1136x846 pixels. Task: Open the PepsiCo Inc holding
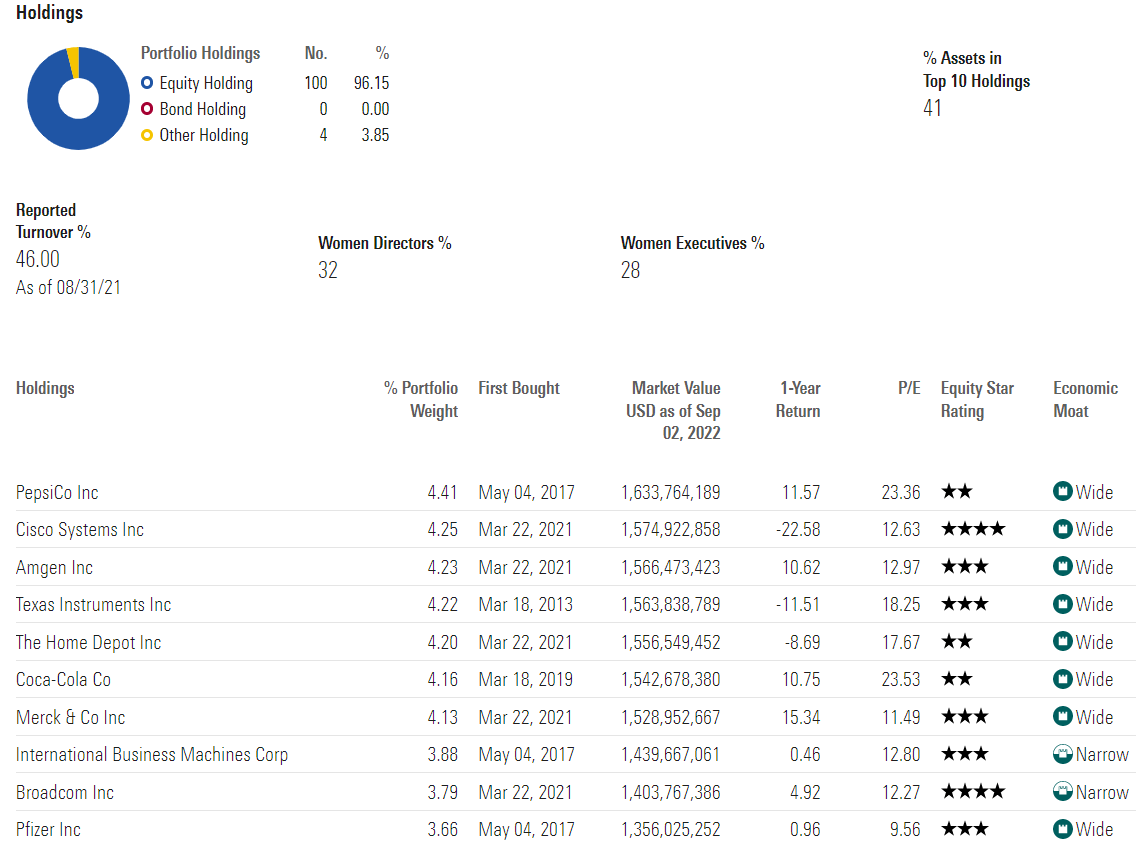tap(57, 493)
